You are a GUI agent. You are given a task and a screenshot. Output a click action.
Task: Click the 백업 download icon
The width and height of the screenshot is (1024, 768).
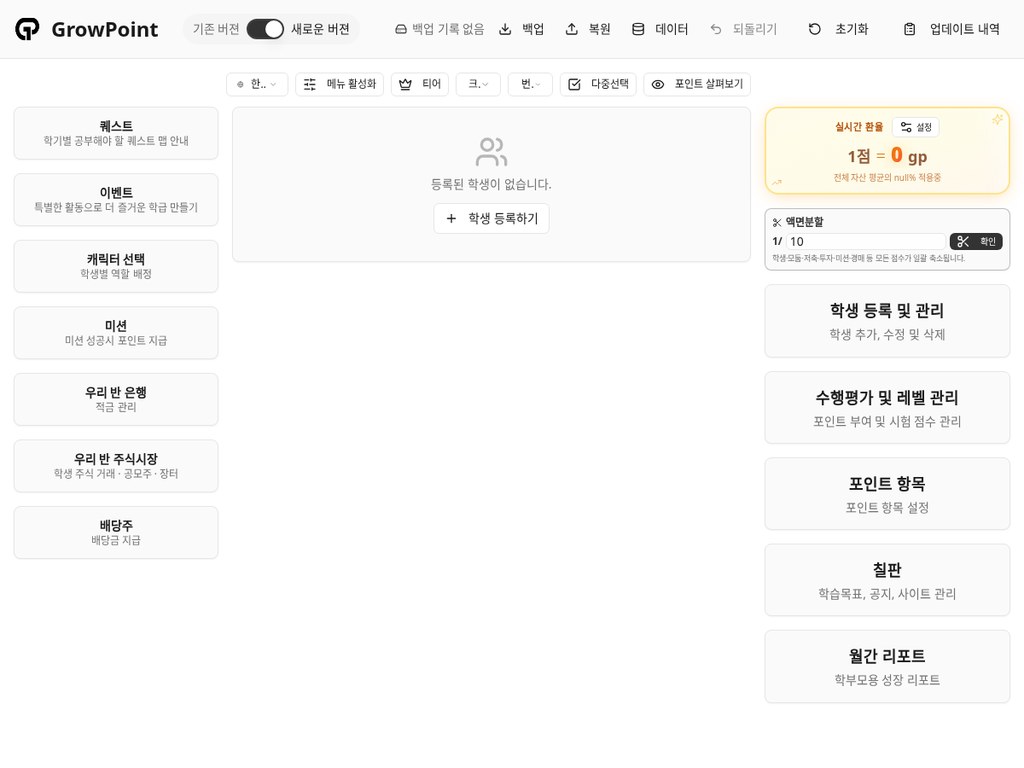(x=505, y=29)
